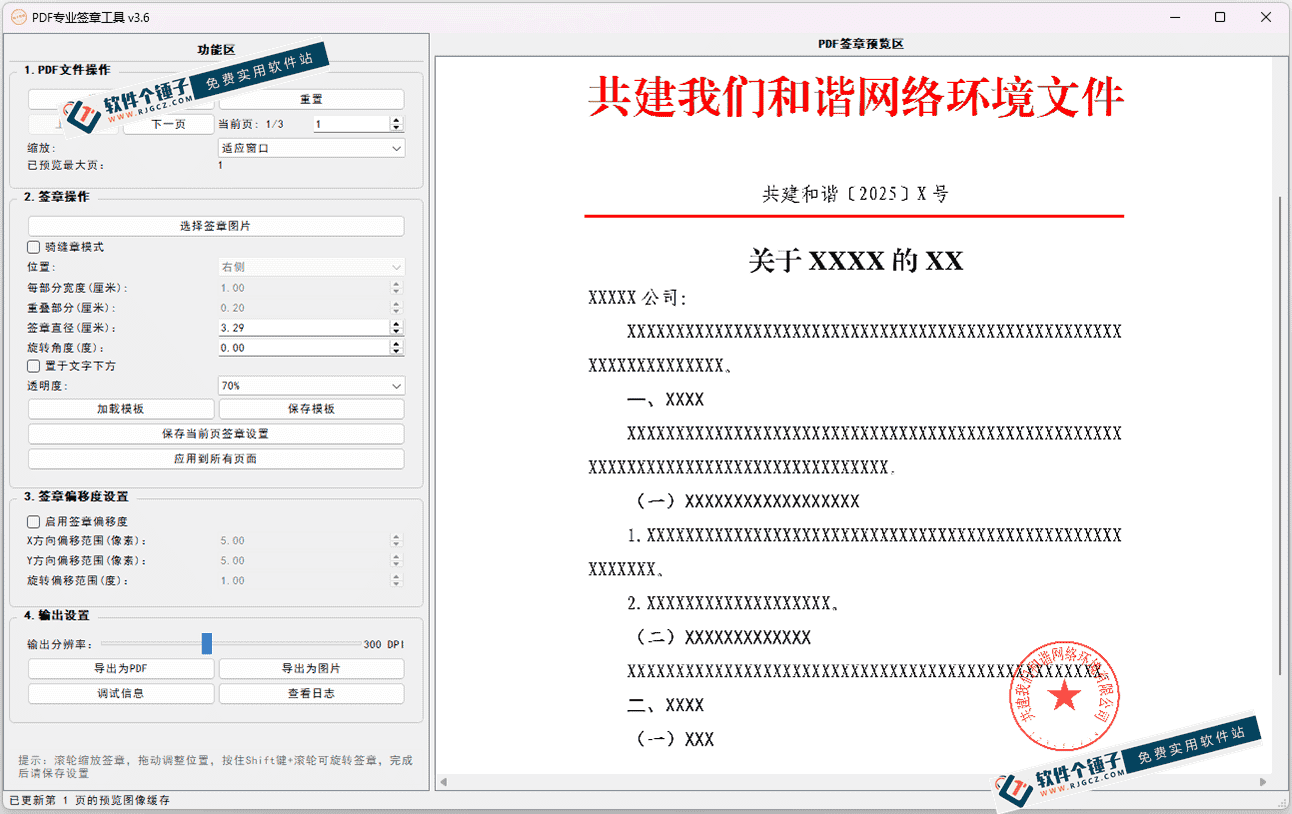Toggle the 置于文字下方 checkbox
Image resolution: width=1292 pixels, height=814 pixels.
click(34, 366)
